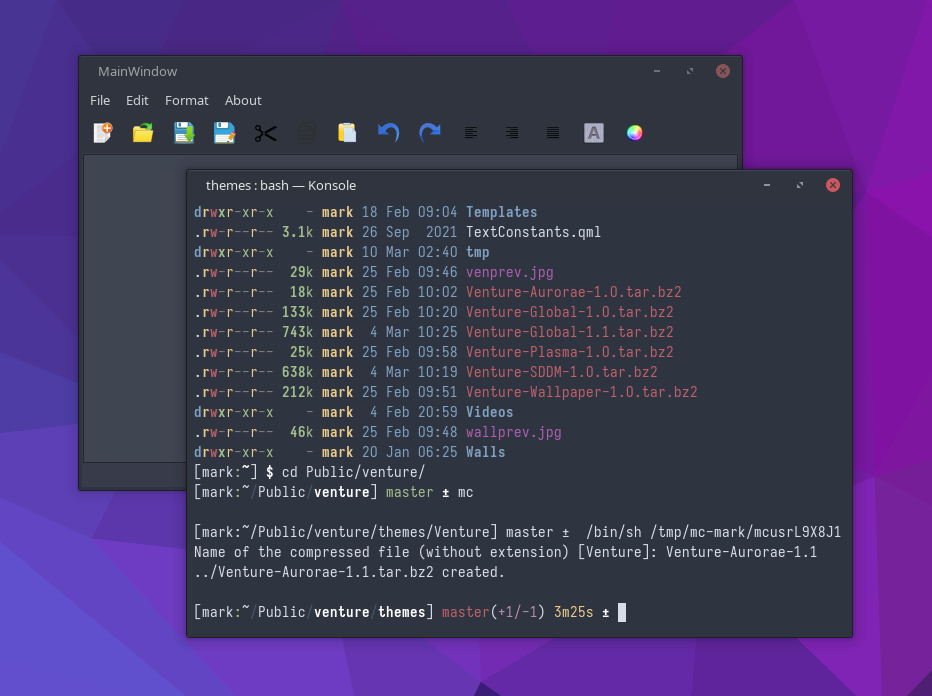
Task: Click the Save As disk with pencil icon
Action: (x=225, y=133)
